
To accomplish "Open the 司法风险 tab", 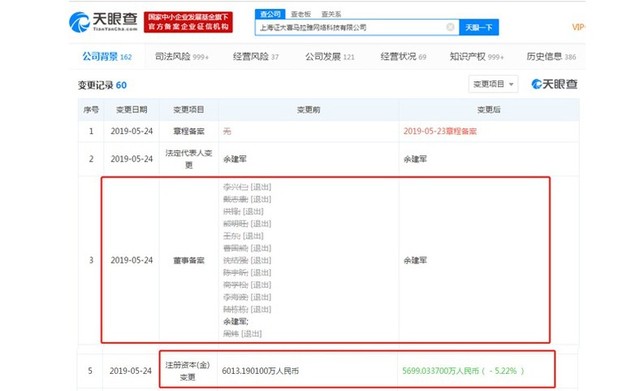I will tap(182, 56).
